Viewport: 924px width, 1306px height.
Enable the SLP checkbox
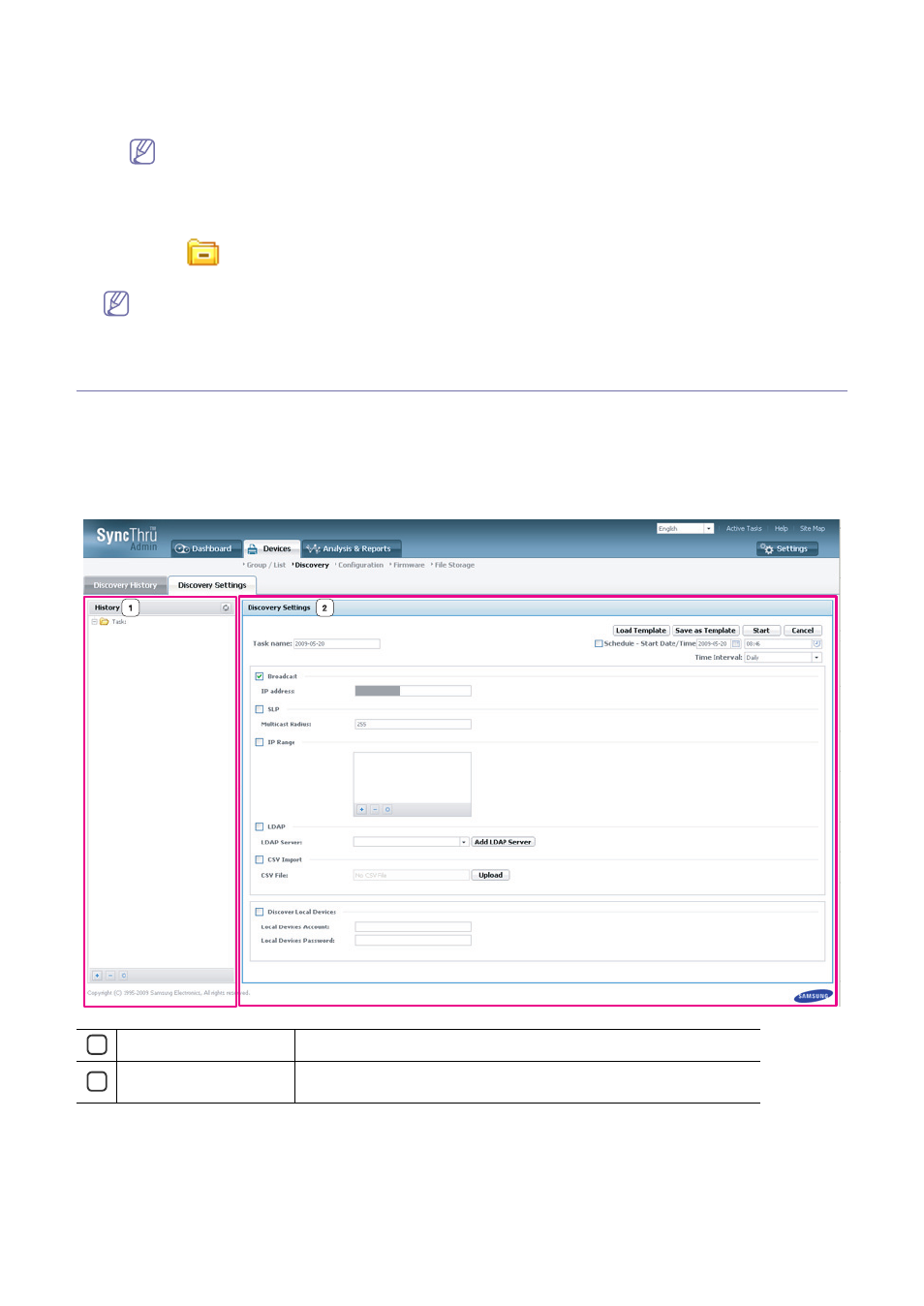point(260,709)
